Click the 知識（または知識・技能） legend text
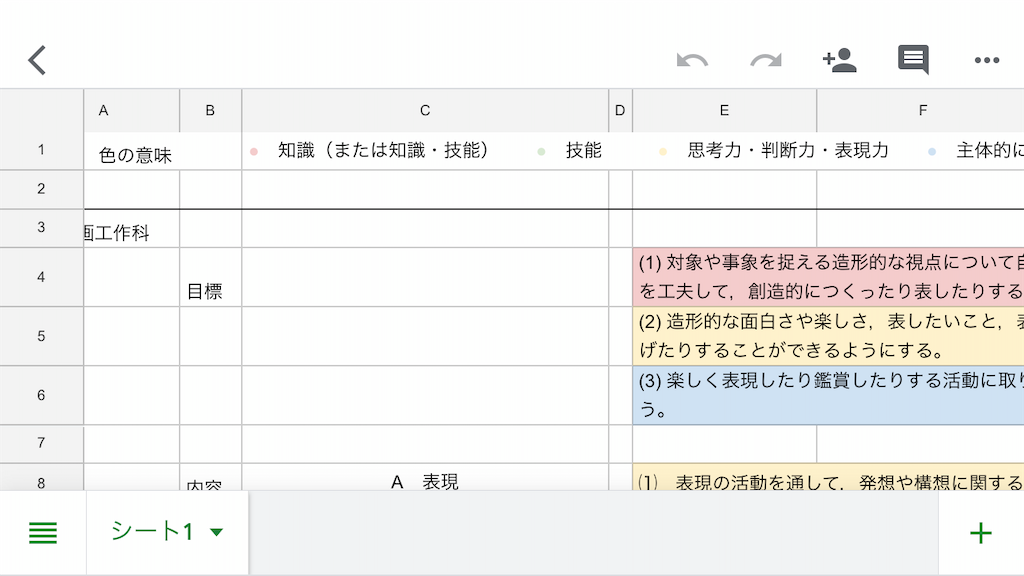 click(383, 150)
